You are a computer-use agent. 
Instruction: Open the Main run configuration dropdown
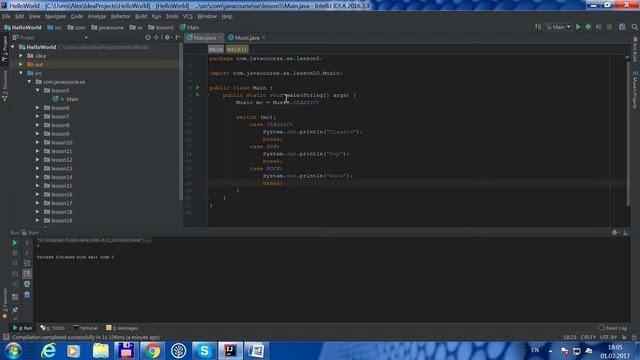tap(558, 27)
